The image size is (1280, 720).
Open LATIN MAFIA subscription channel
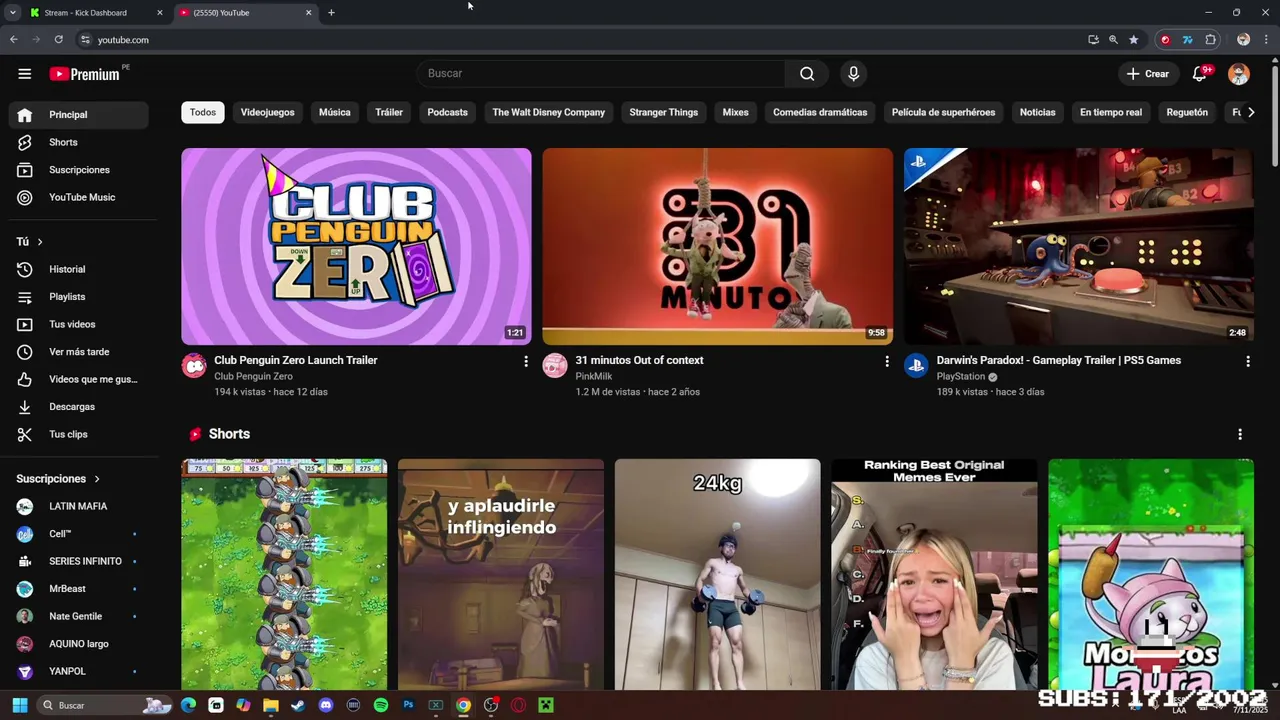pos(79,506)
